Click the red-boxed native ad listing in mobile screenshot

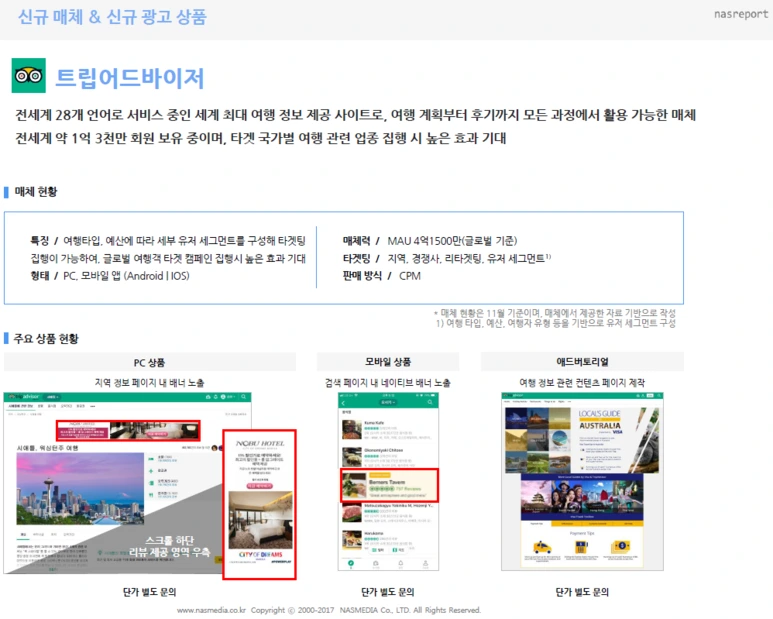click(x=389, y=485)
